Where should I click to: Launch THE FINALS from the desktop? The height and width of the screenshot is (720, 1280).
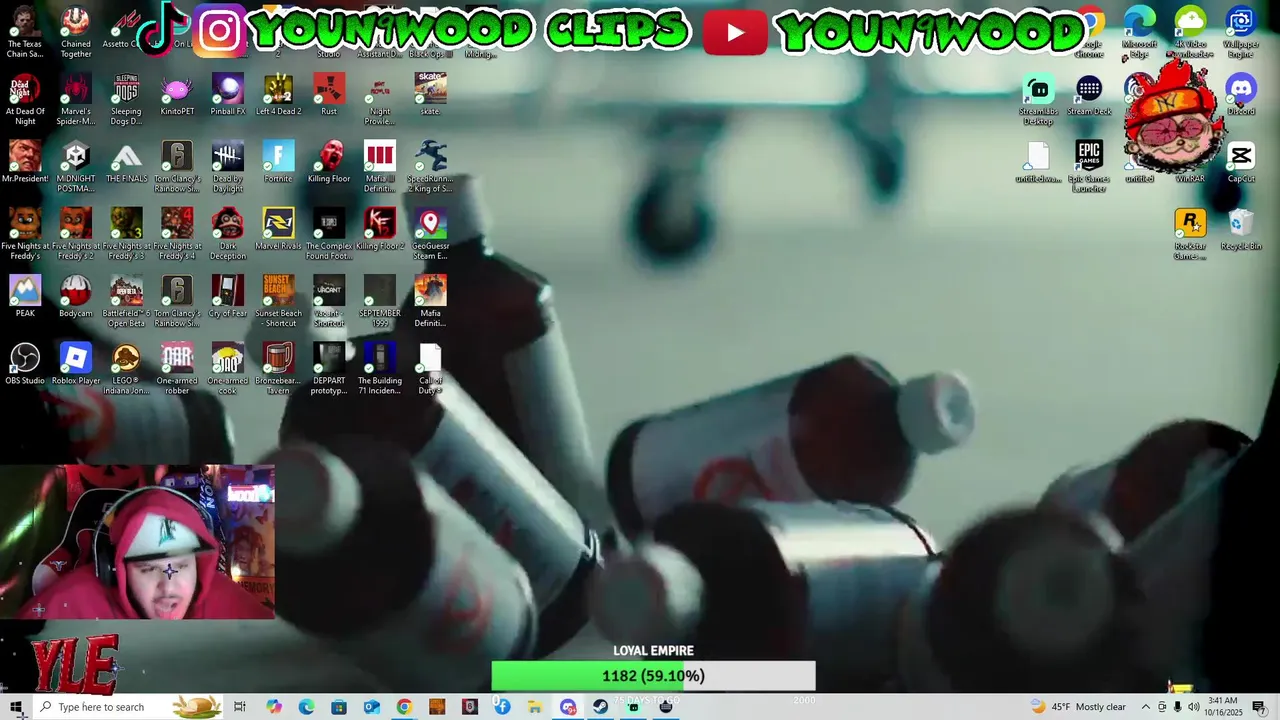click(126, 162)
